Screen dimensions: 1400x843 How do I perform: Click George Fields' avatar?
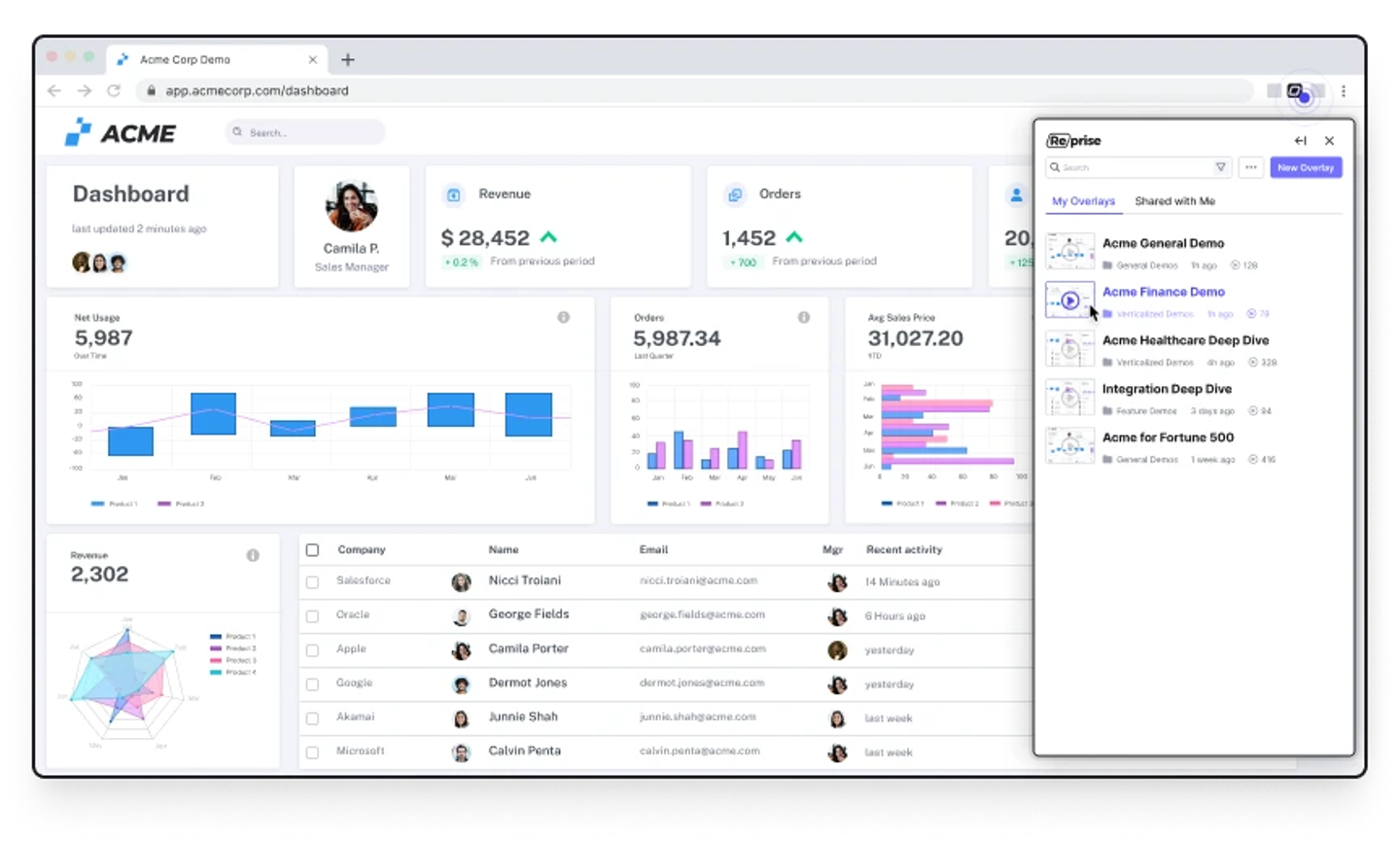pyautogui.click(x=461, y=616)
